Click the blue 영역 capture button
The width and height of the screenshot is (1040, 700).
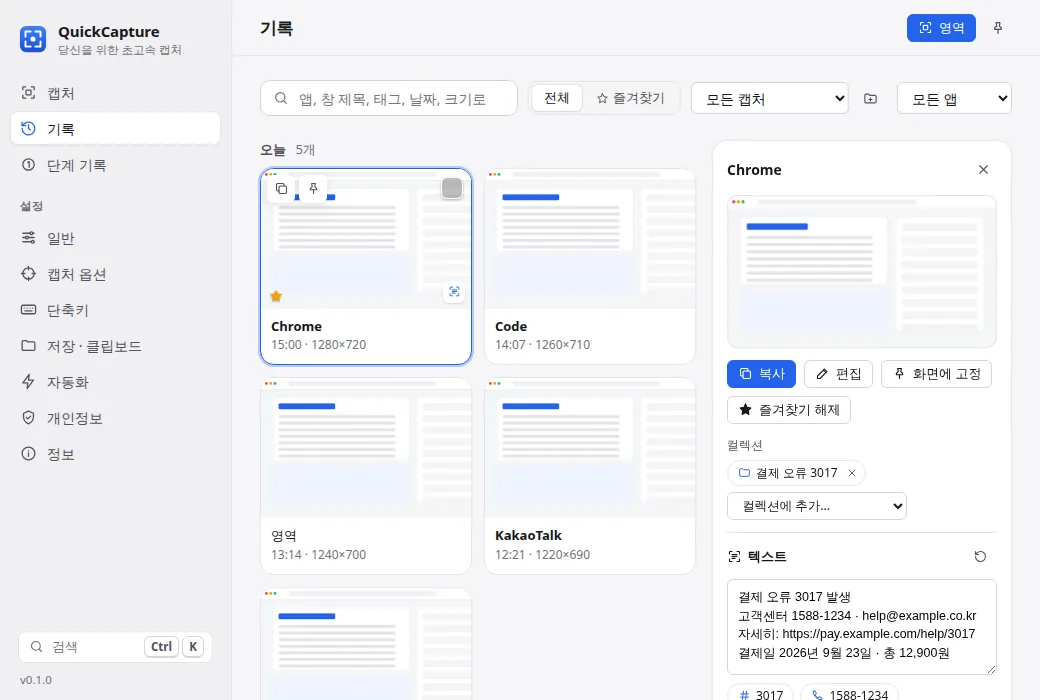(941, 28)
